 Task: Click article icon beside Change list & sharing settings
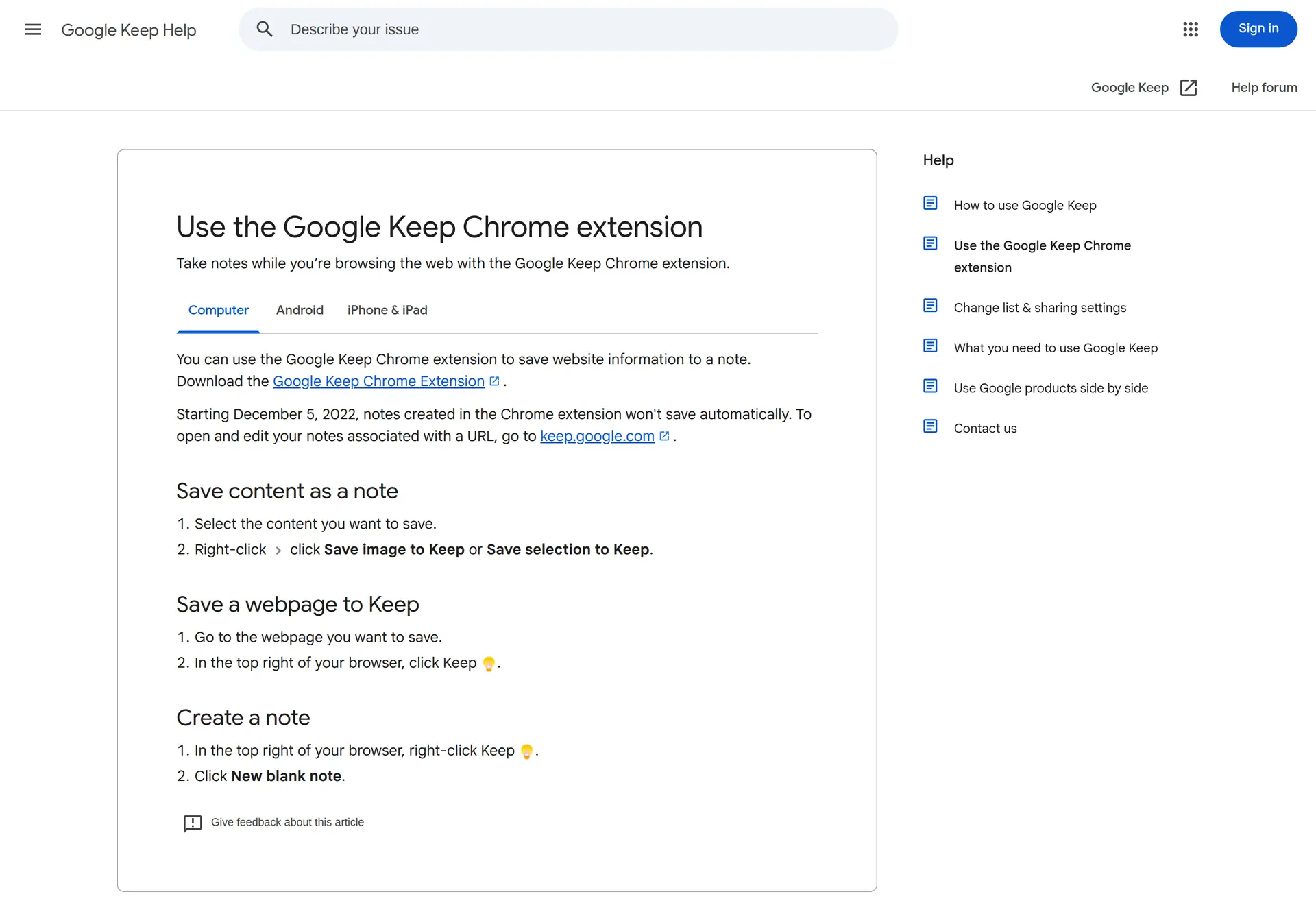930,305
